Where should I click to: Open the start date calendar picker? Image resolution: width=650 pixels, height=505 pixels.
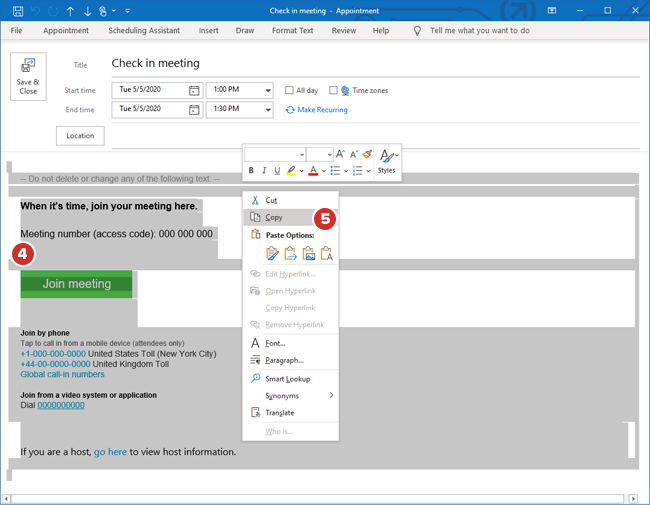click(x=194, y=90)
